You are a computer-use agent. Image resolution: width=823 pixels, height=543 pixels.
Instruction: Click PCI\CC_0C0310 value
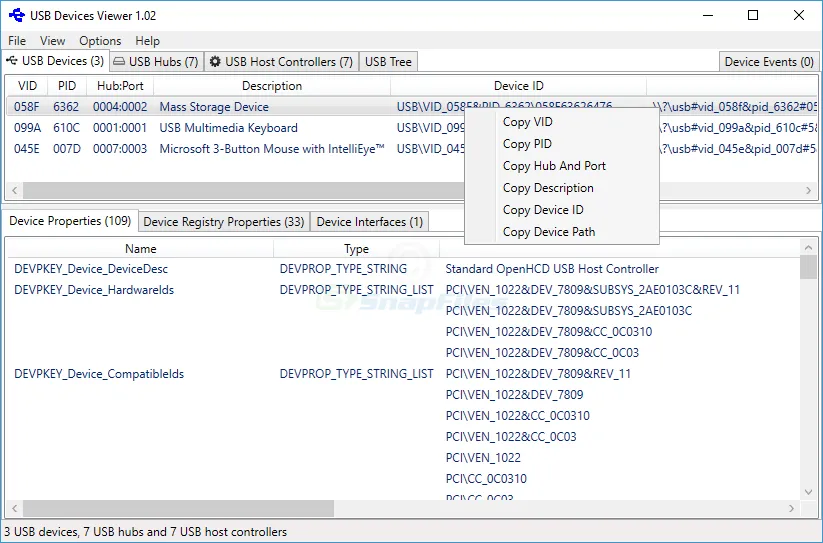(x=486, y=478)
